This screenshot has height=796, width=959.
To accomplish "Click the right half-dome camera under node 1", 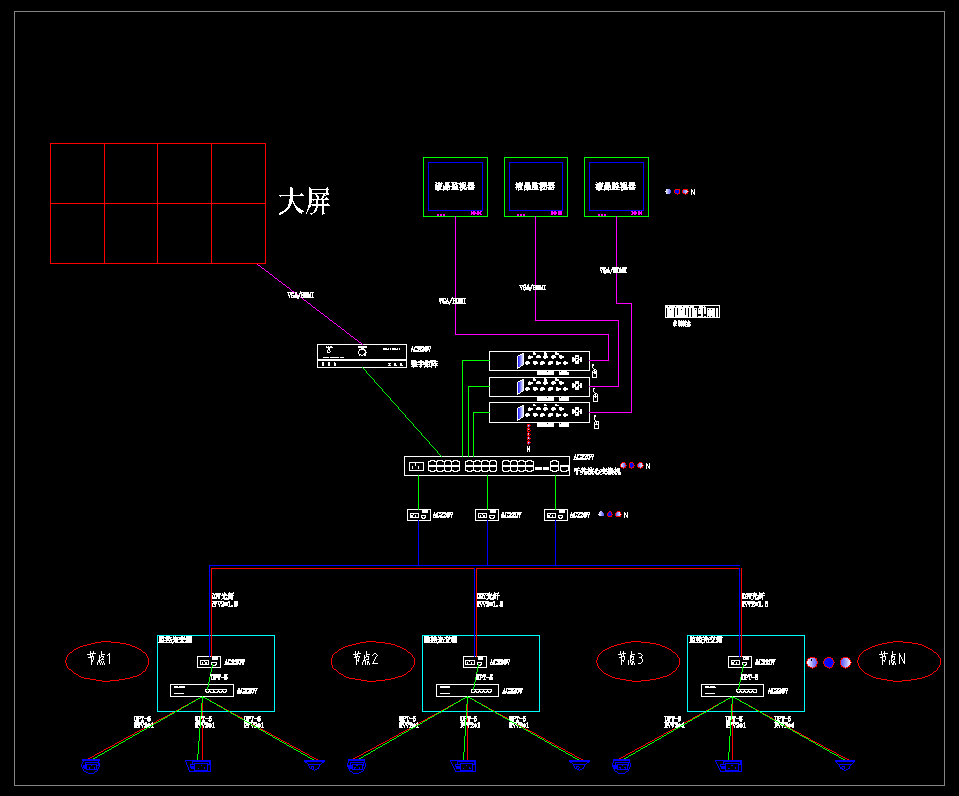I will tap(314, 765).
